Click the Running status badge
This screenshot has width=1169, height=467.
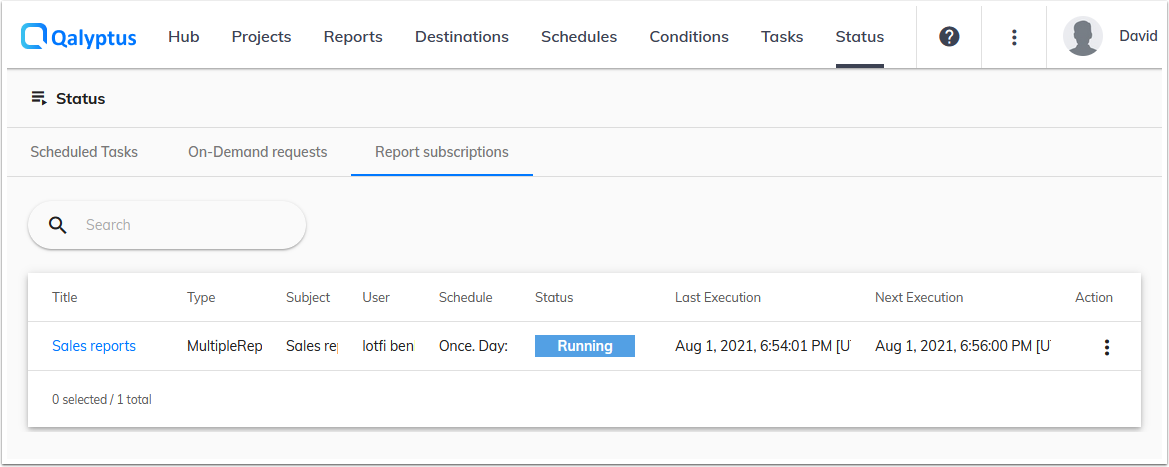point(585,346)
